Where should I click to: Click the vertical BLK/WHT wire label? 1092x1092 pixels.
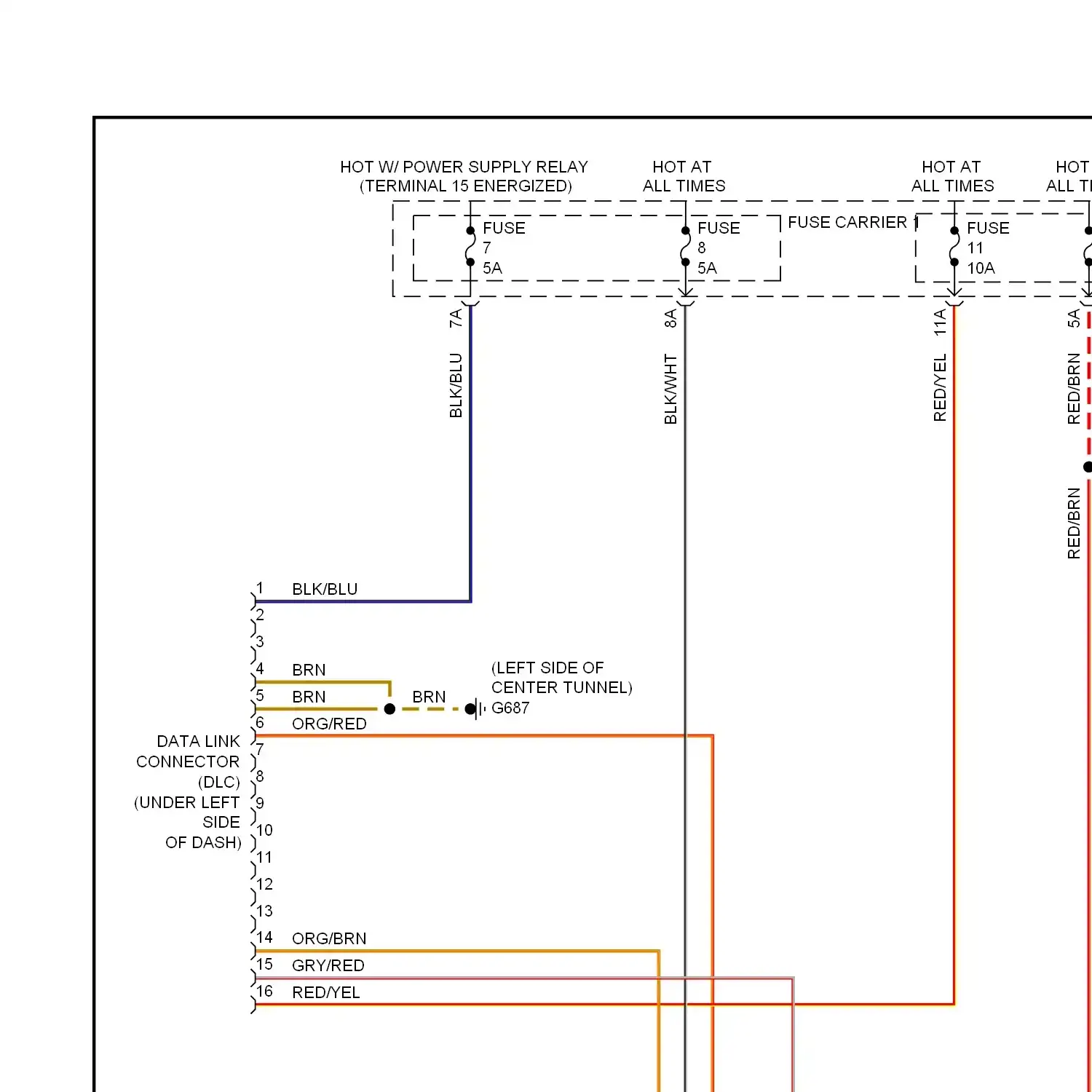pyautogui.click(x=670, y=389)
